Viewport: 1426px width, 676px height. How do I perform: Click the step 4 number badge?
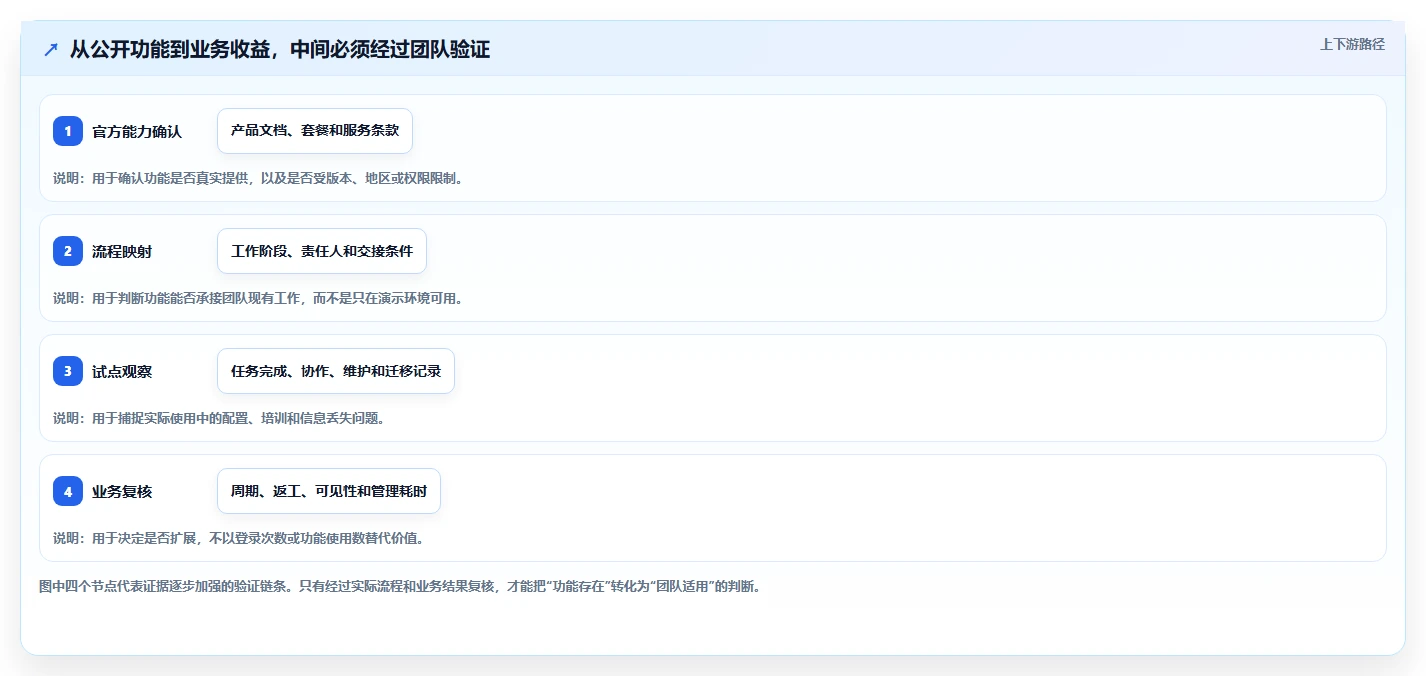68,491
